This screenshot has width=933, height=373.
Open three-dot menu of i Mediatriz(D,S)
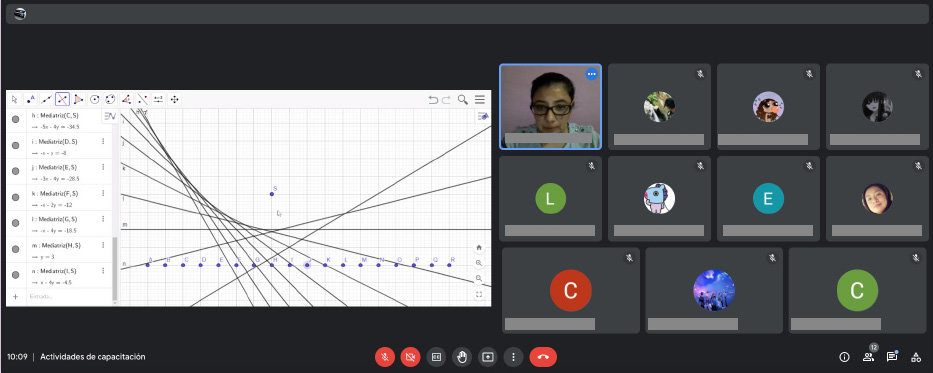[x=104, y=142]
